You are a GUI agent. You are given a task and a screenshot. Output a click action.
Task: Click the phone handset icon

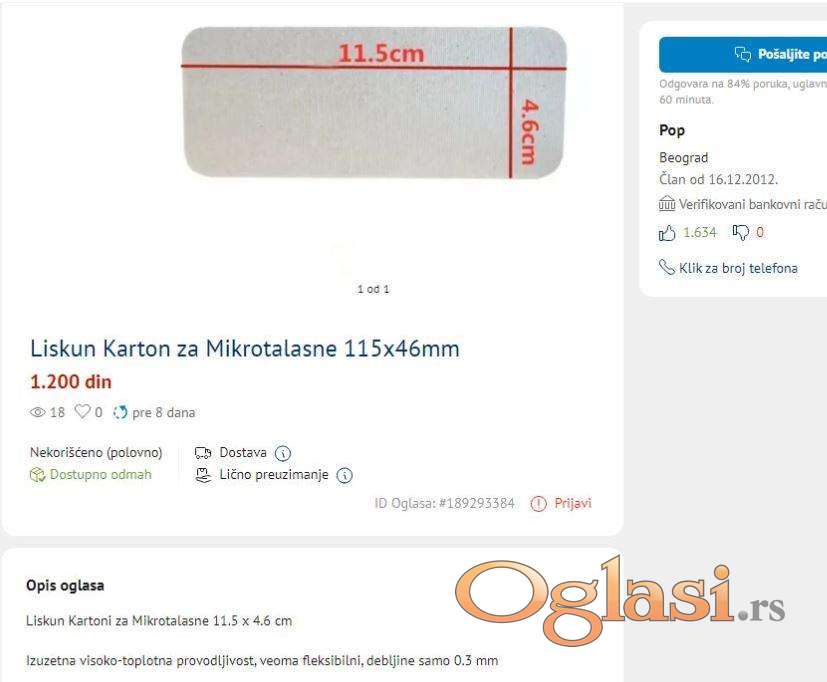coord(667,267)
